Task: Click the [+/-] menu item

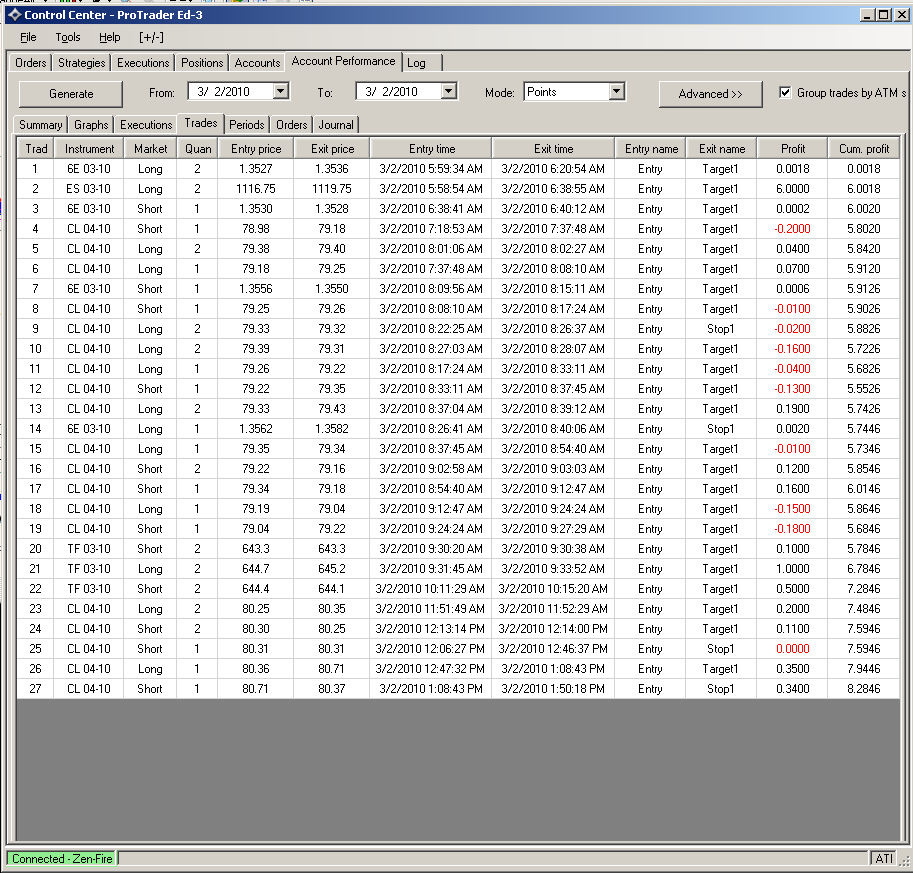Action: (151, 37)
